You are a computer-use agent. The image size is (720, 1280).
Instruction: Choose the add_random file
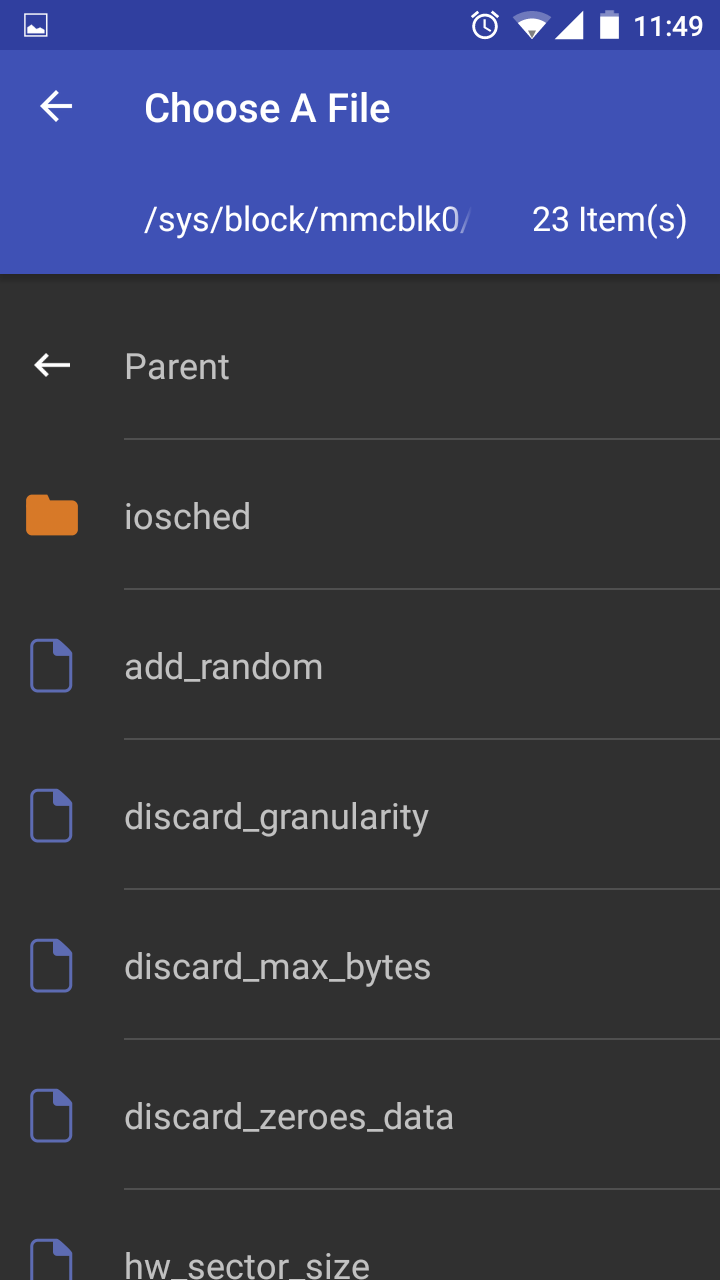[x=360, y=666]
